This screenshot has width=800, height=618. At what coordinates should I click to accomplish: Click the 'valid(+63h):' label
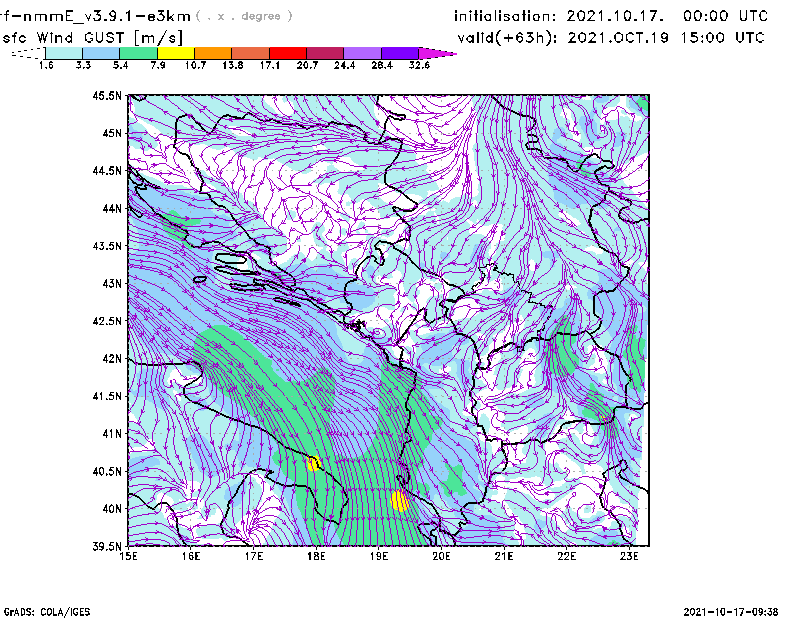click(508, 38)
